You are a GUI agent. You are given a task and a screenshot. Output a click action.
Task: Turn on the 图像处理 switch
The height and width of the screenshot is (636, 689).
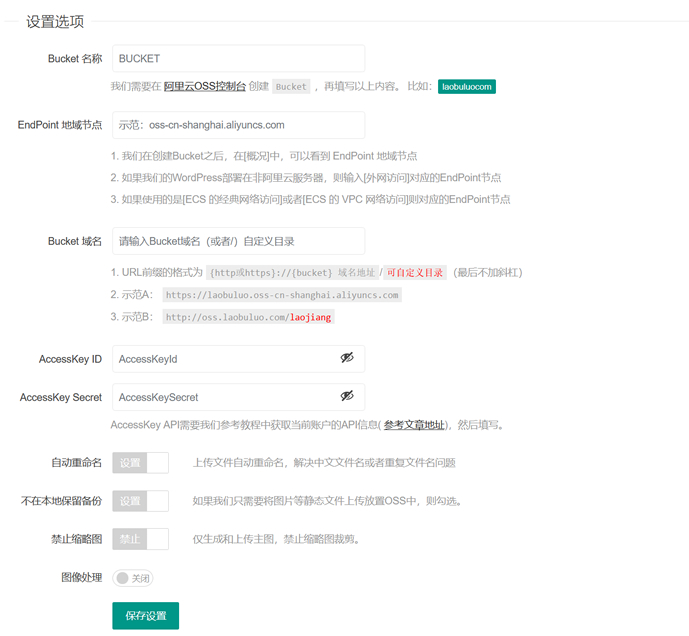click(133, 578)
